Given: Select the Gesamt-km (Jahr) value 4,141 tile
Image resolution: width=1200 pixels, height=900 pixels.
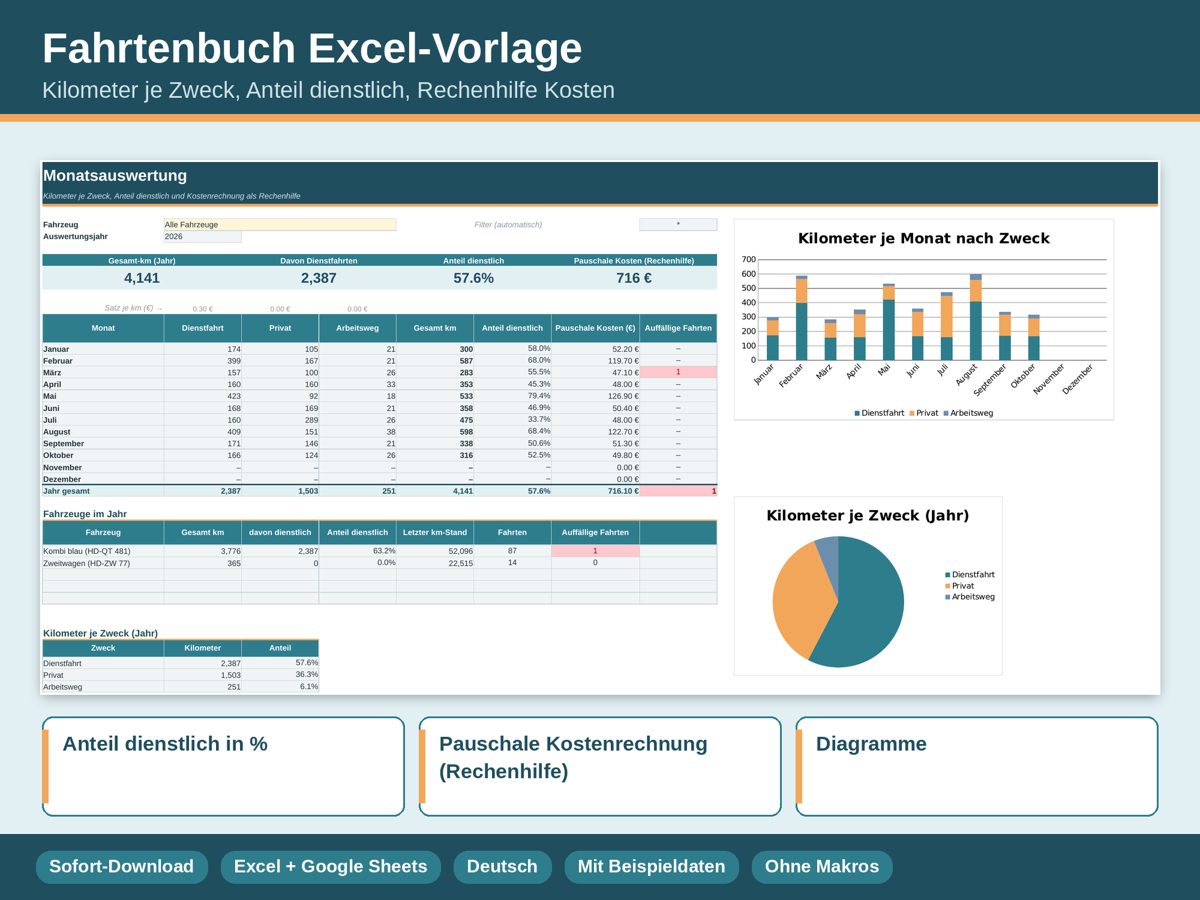Looking at the screenshot, I should point(142,278).
